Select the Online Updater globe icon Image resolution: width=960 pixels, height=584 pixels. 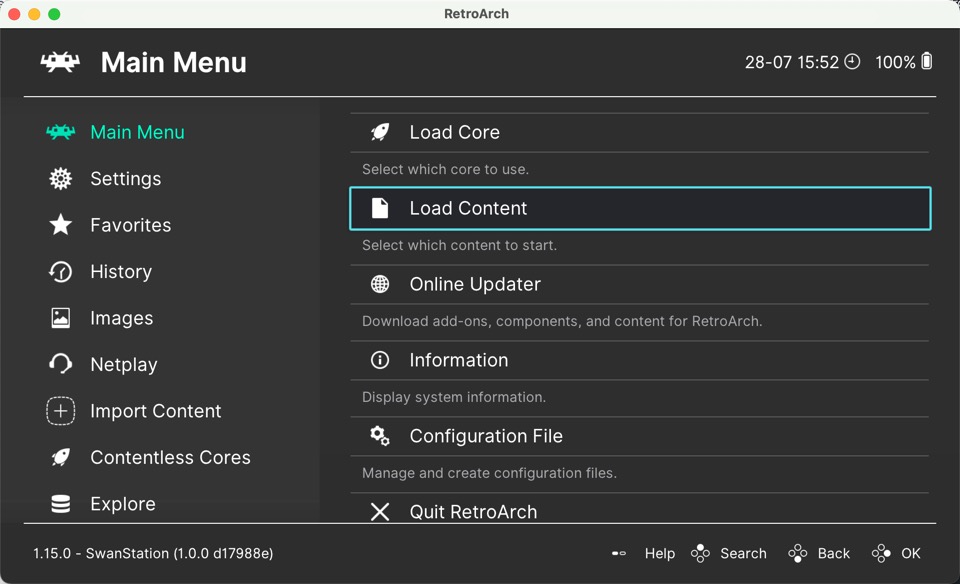pos(379,283)
